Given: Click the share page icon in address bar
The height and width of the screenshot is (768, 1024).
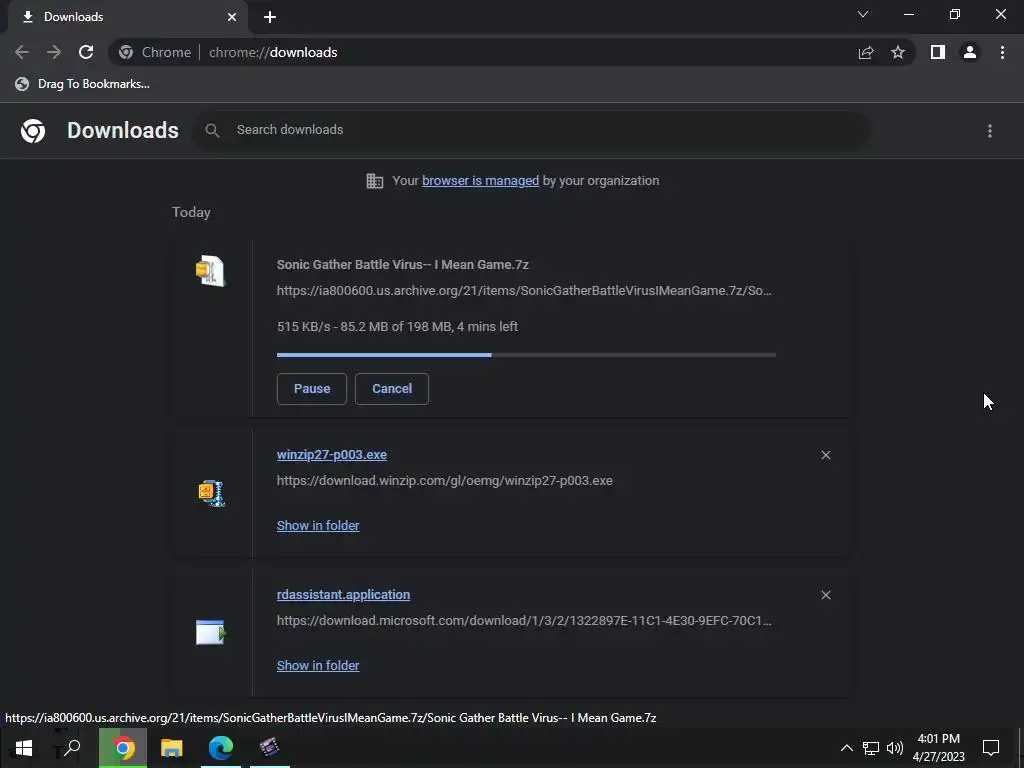Looking at the screenshot, I should tap(866, 52).
